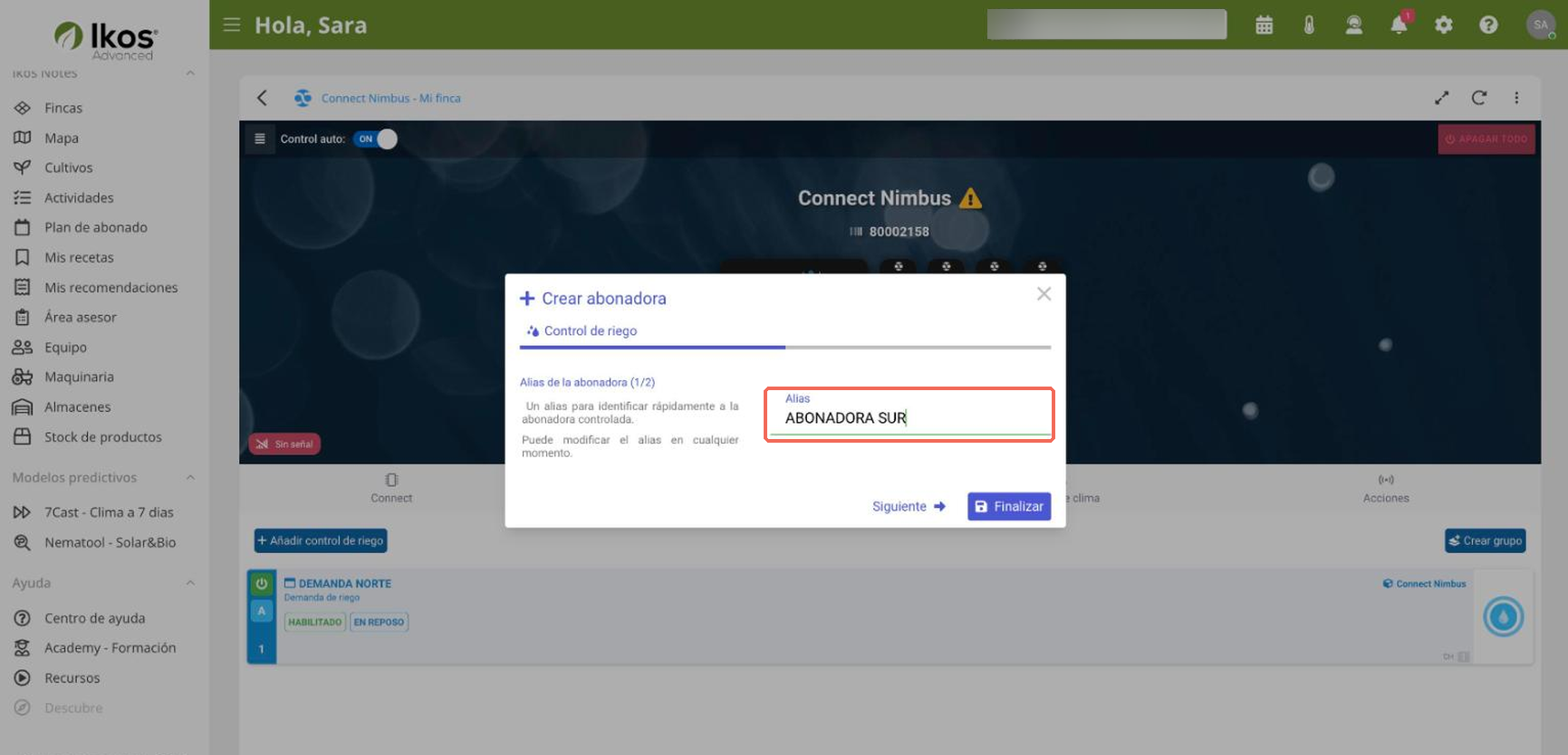Click the Connect Nimbus - Mi finca breadcrumb

[390, 98]
